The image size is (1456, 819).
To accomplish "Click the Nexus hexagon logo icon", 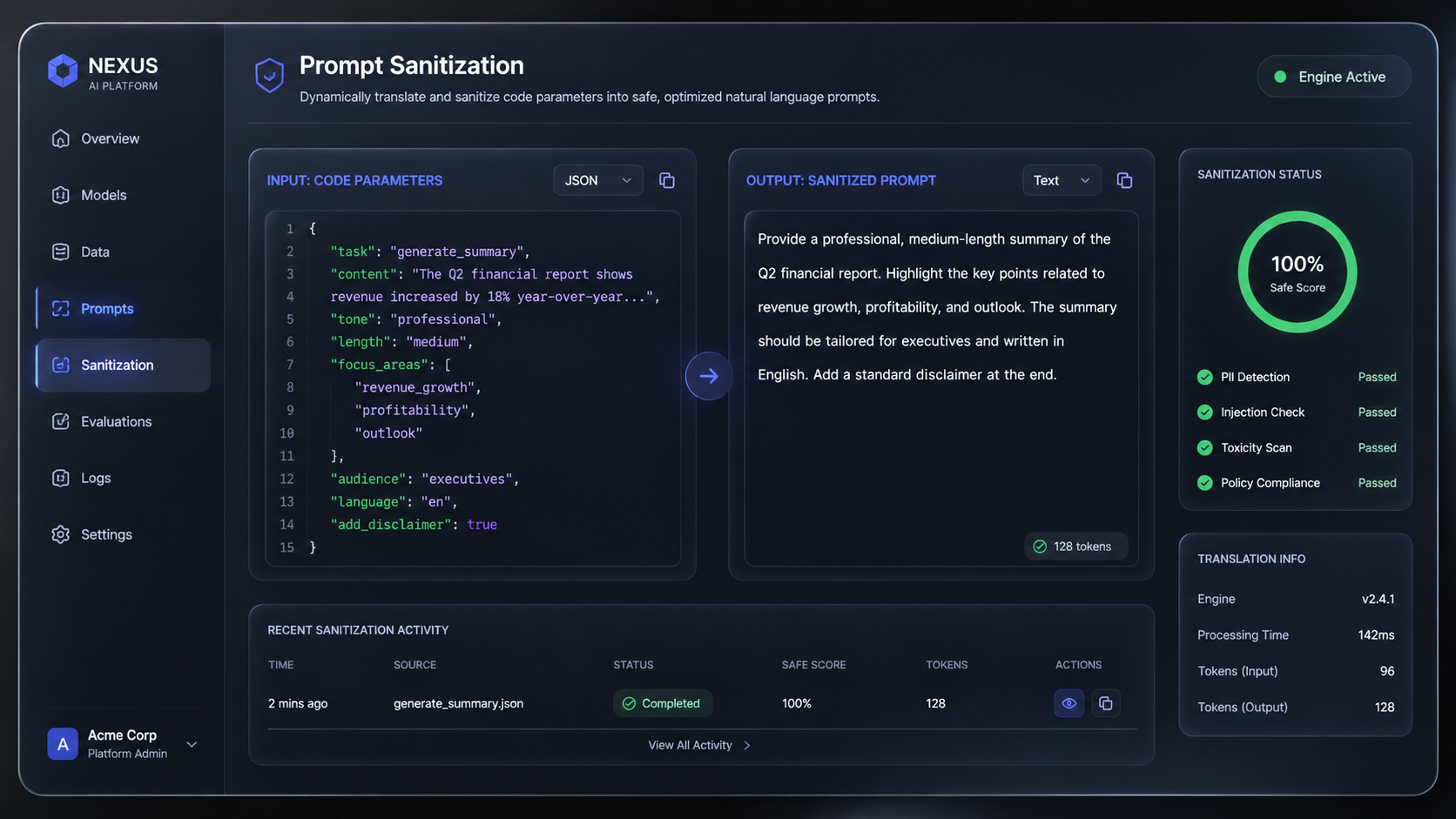I will [x=63, y=71].
